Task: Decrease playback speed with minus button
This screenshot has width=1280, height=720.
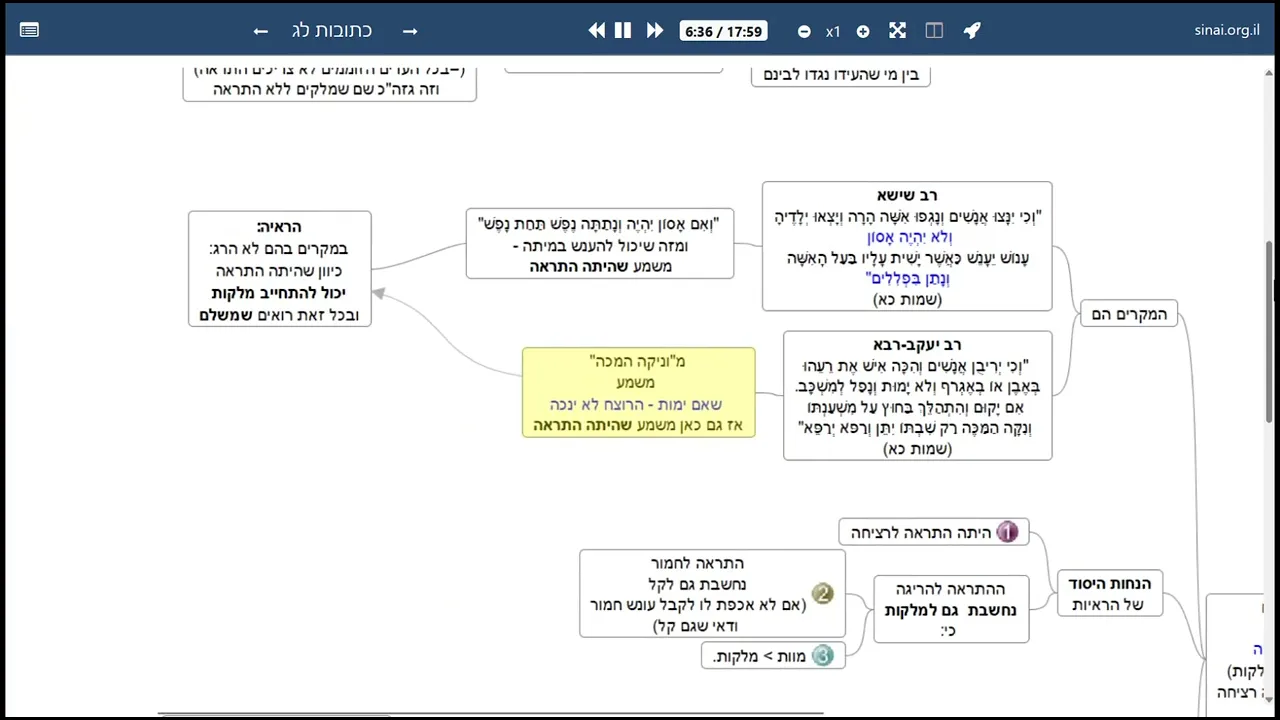Action: [x=804, y=32]
